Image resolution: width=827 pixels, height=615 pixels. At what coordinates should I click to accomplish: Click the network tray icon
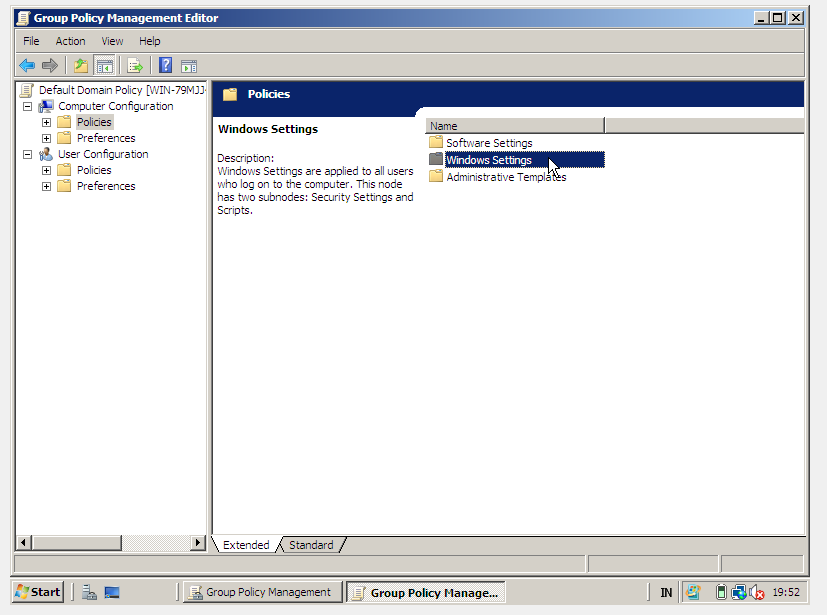(739, 593)
